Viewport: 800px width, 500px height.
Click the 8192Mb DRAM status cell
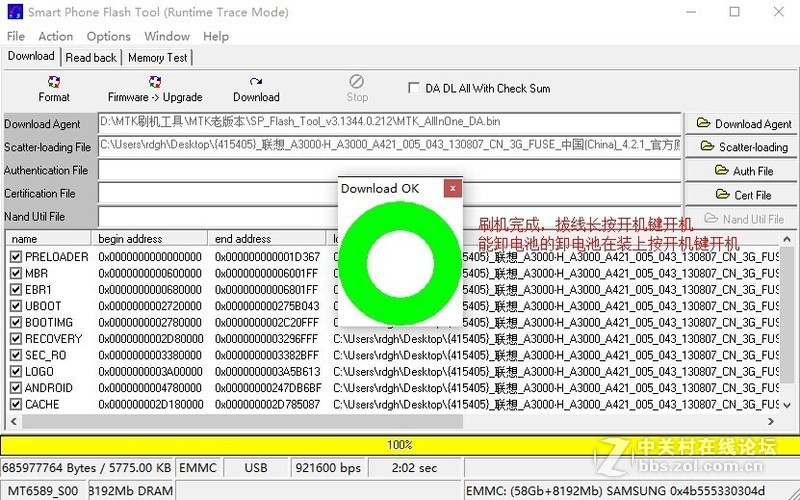pyautogui.click(x=131, y=491)
